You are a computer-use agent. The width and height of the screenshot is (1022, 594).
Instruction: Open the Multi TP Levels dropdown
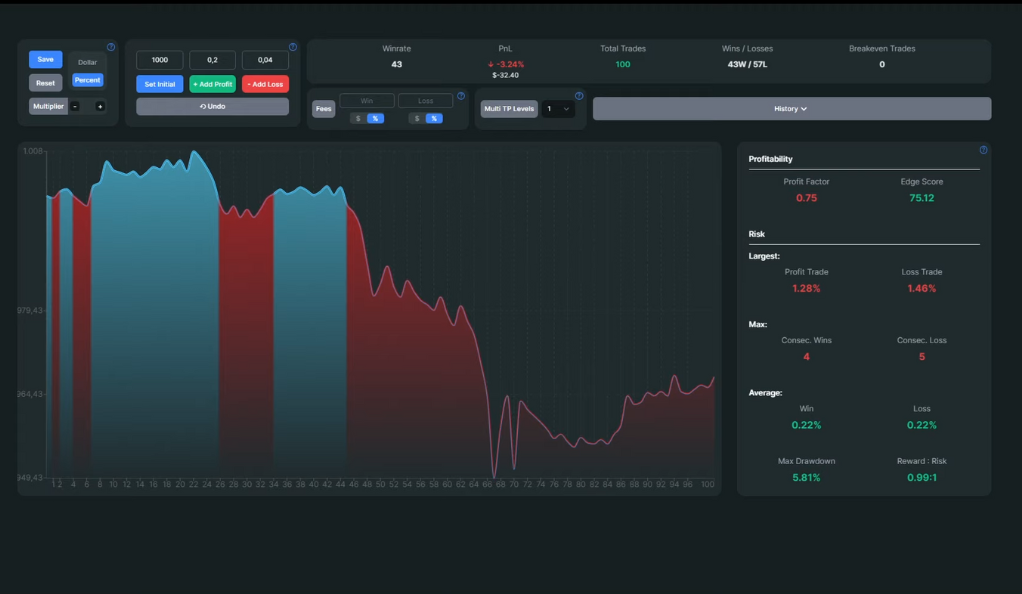pos(557,108)
